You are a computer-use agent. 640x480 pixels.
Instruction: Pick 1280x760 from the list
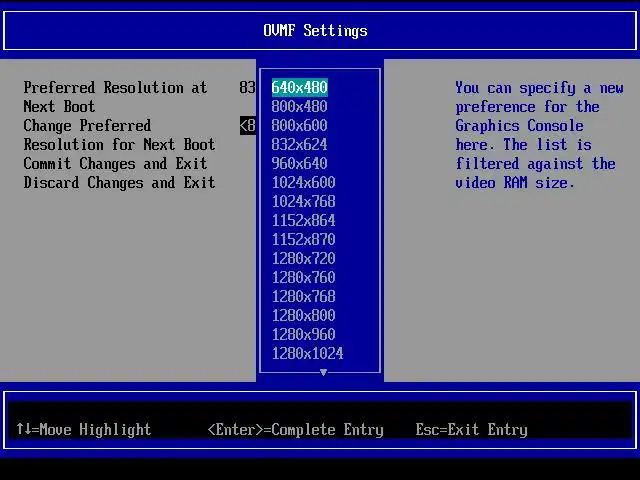pyautogui.click(x=304, y=277)
